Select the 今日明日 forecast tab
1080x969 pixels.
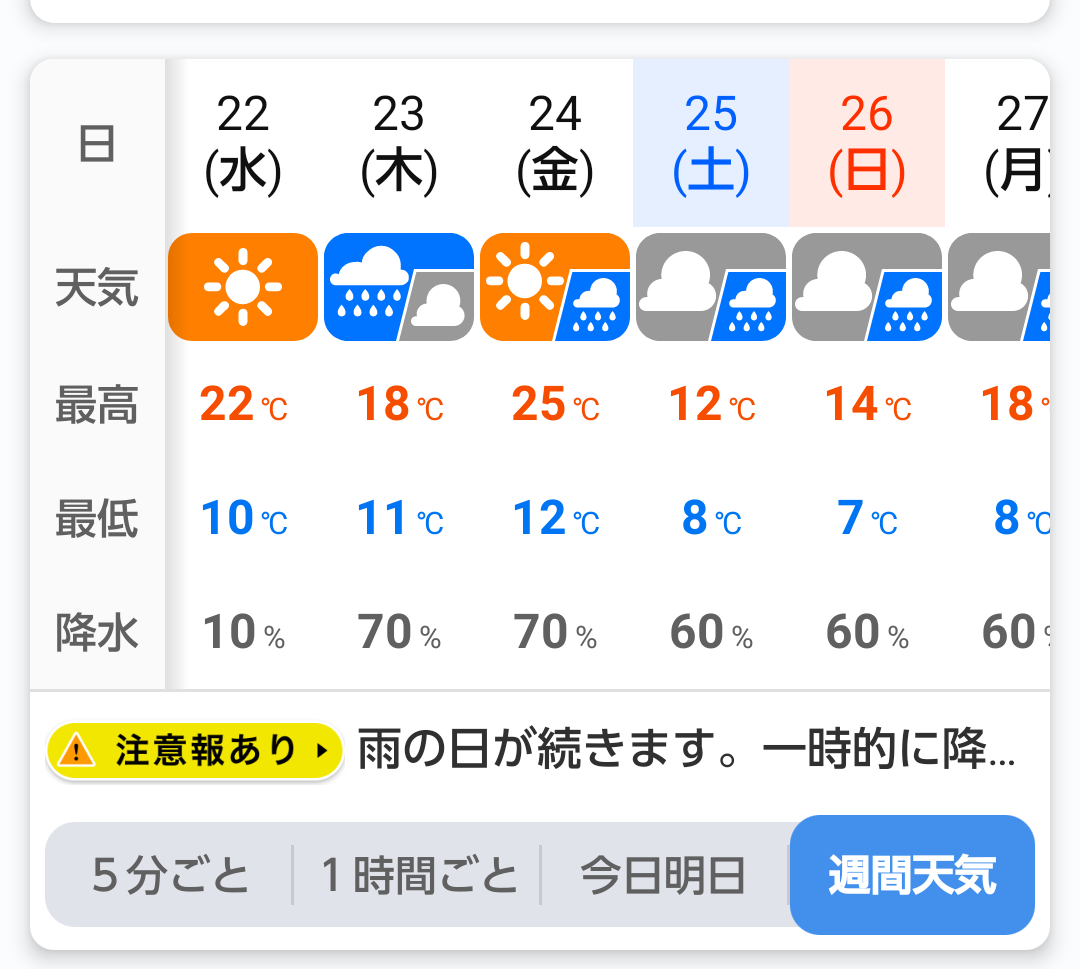[x=664, y=875]
